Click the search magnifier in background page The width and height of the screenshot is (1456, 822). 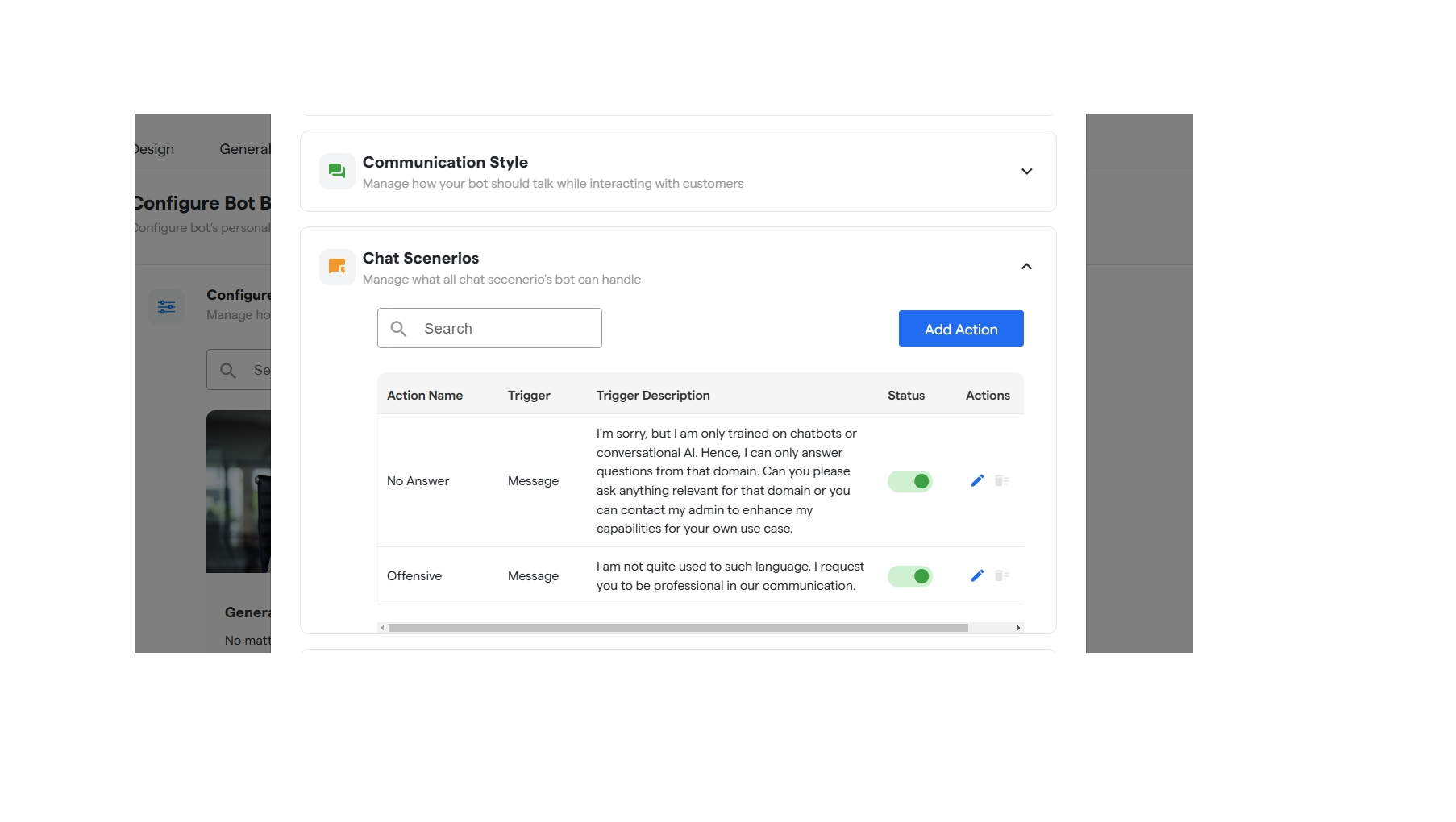(x=228, y=371)
